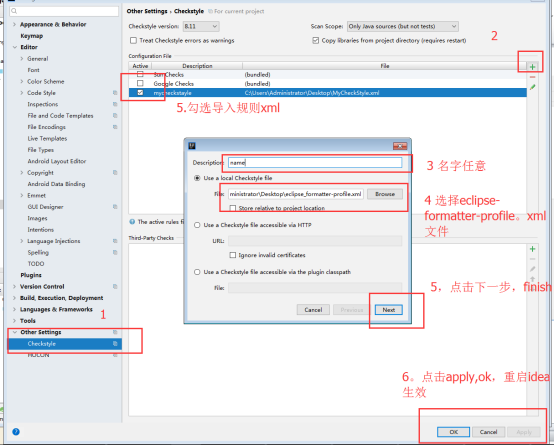554x445 pixels.
Task: Check Ignore invalid certificates
Action: 232,255
